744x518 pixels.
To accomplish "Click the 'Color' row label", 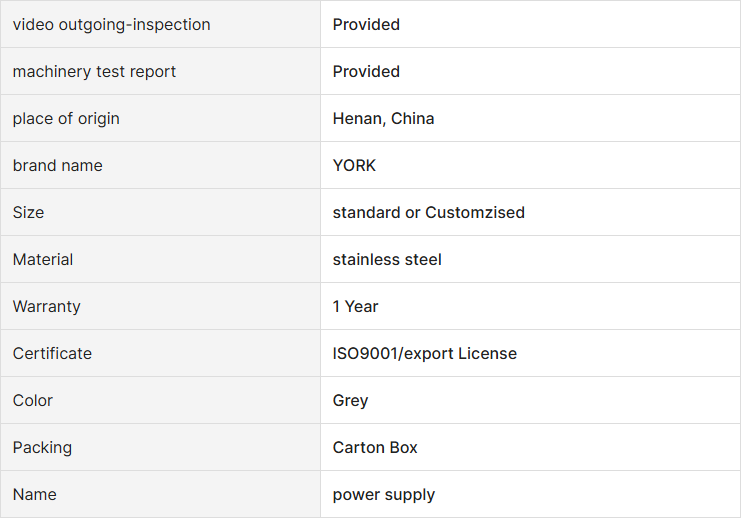I will coord(32,400).
